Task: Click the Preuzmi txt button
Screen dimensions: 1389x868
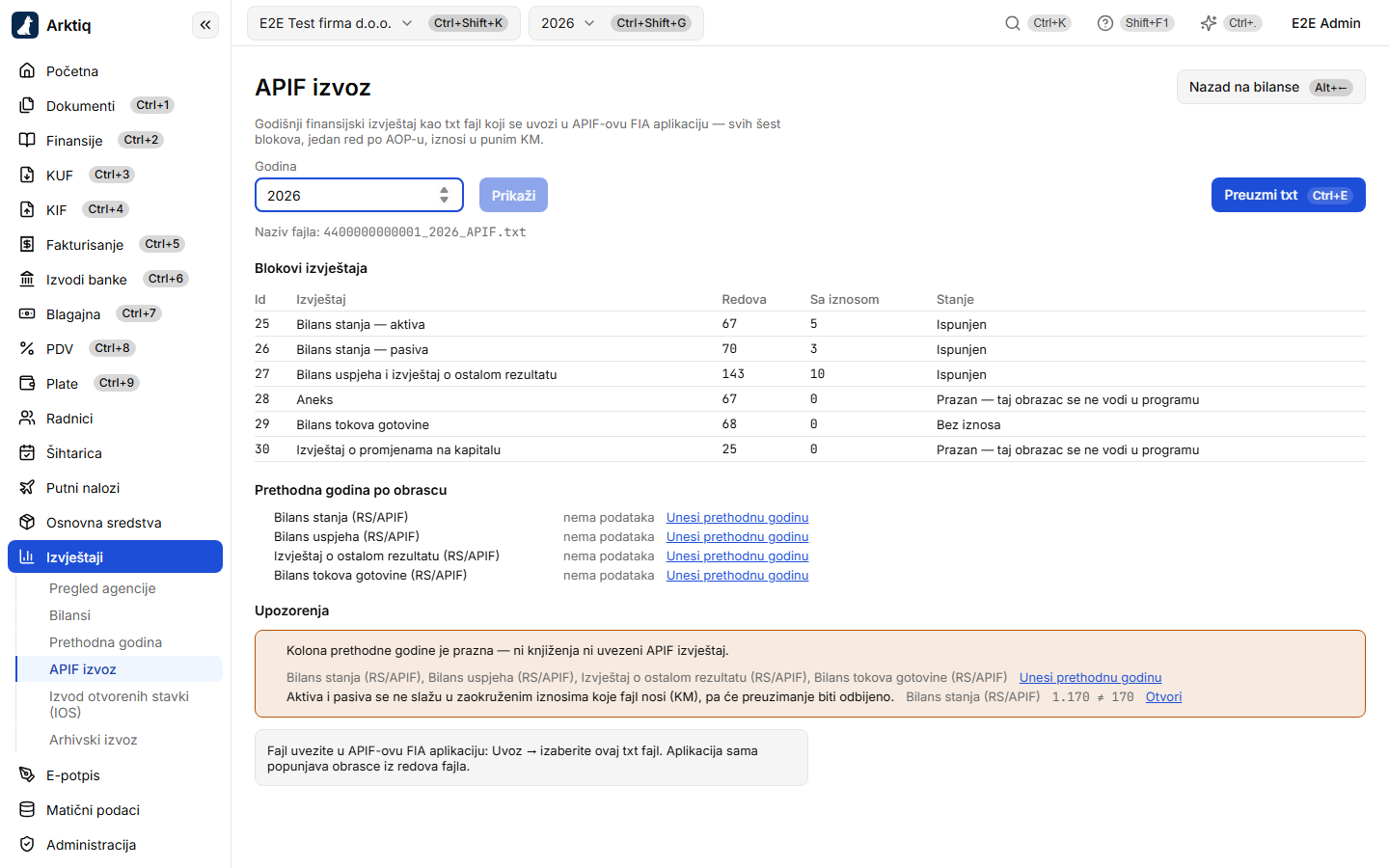Action: coord(1288,195)
